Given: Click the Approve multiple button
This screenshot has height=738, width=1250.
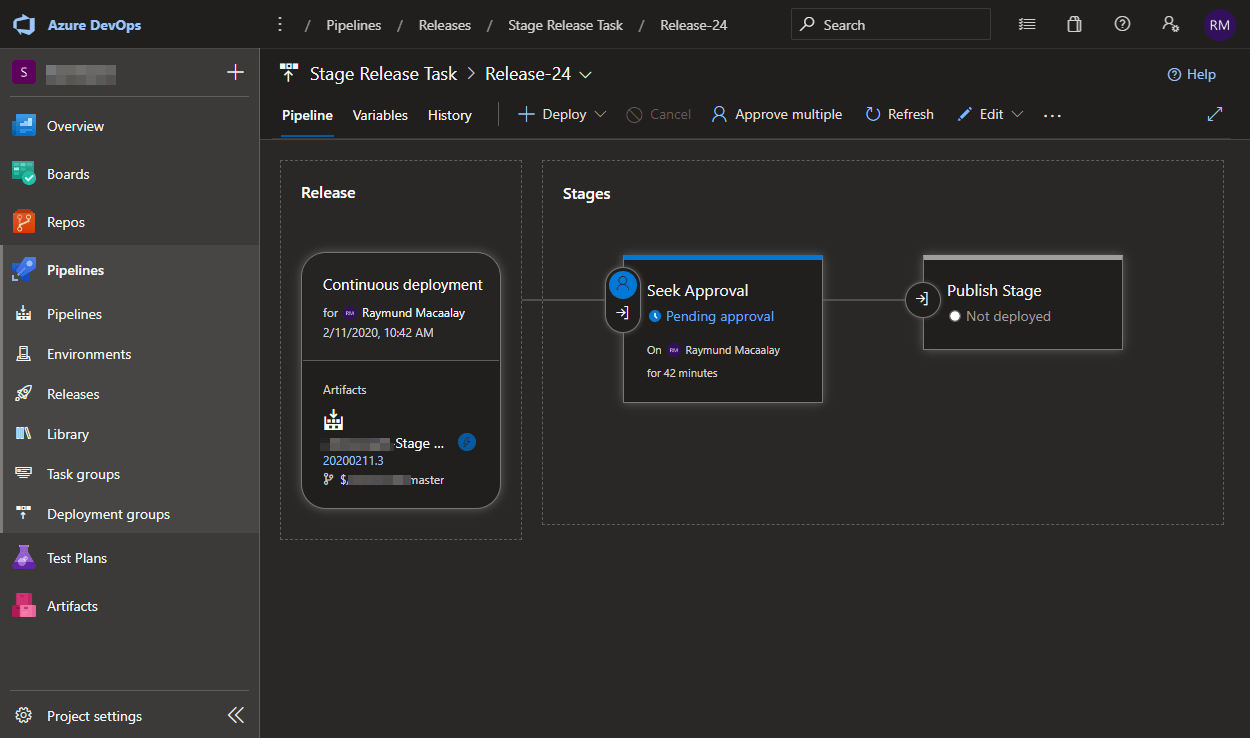Looking at the screenshot, I should (776, 114).
